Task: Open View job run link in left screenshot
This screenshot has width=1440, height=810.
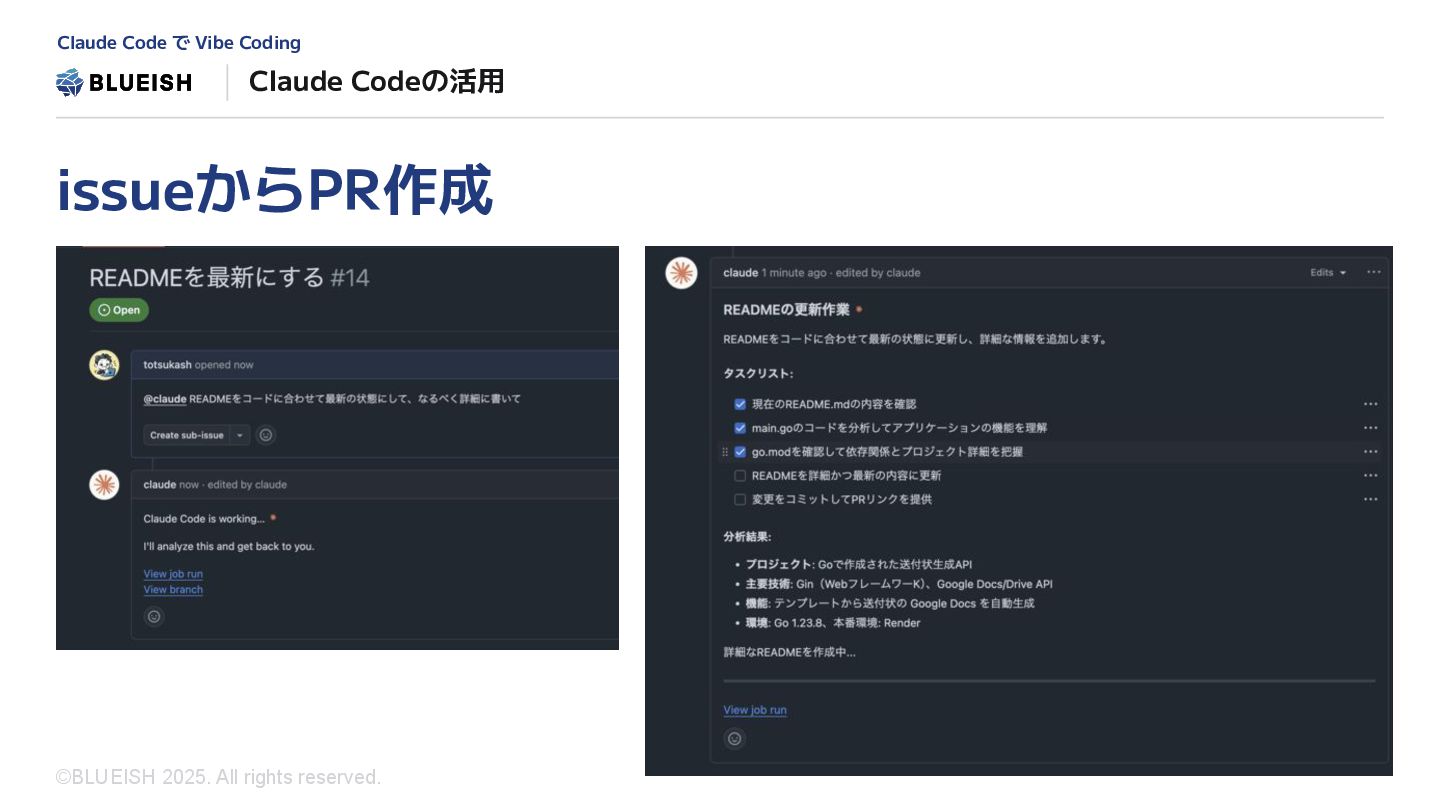Action: coord(173,574)
